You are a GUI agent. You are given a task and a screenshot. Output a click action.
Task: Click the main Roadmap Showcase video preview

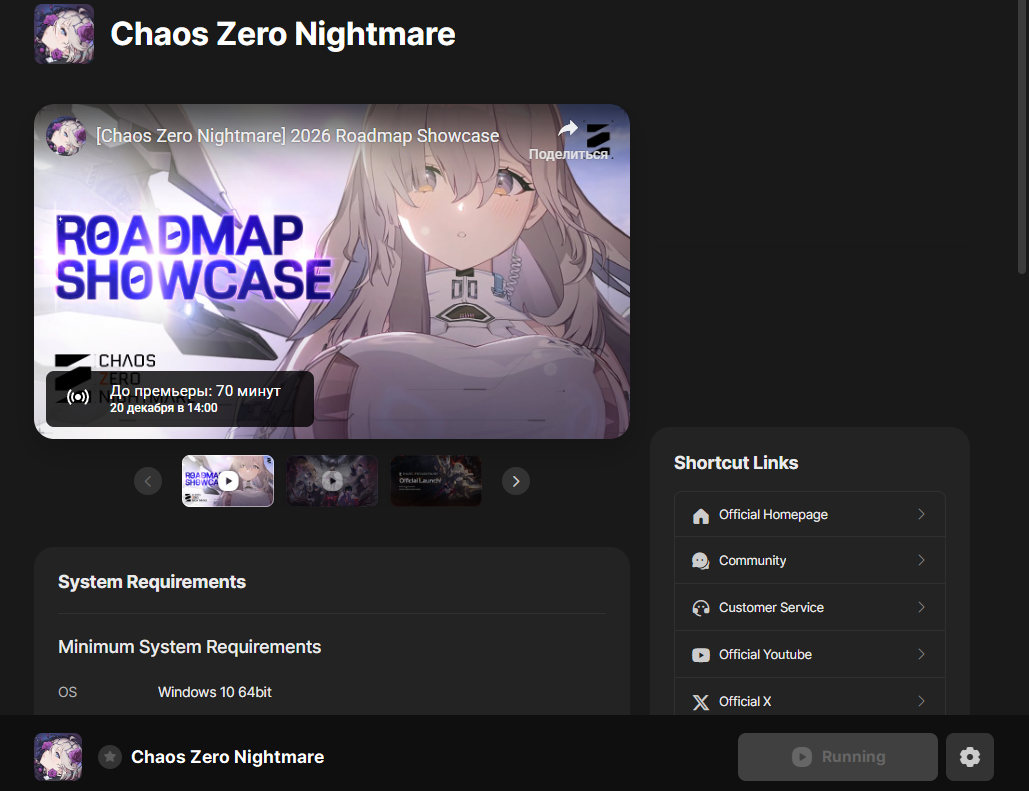332,271
